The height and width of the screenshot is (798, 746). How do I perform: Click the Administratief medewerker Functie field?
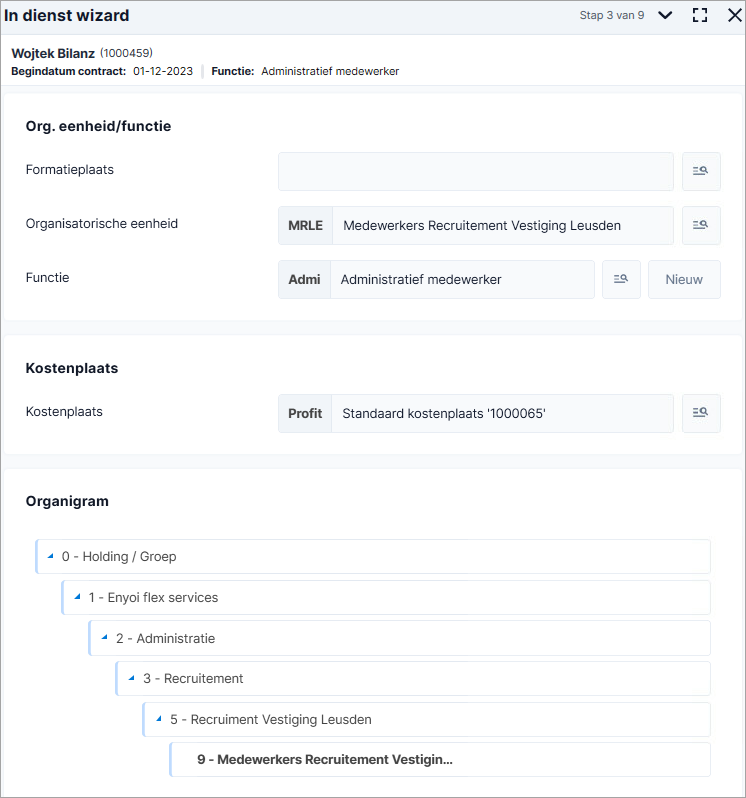(x=462, y=279)
